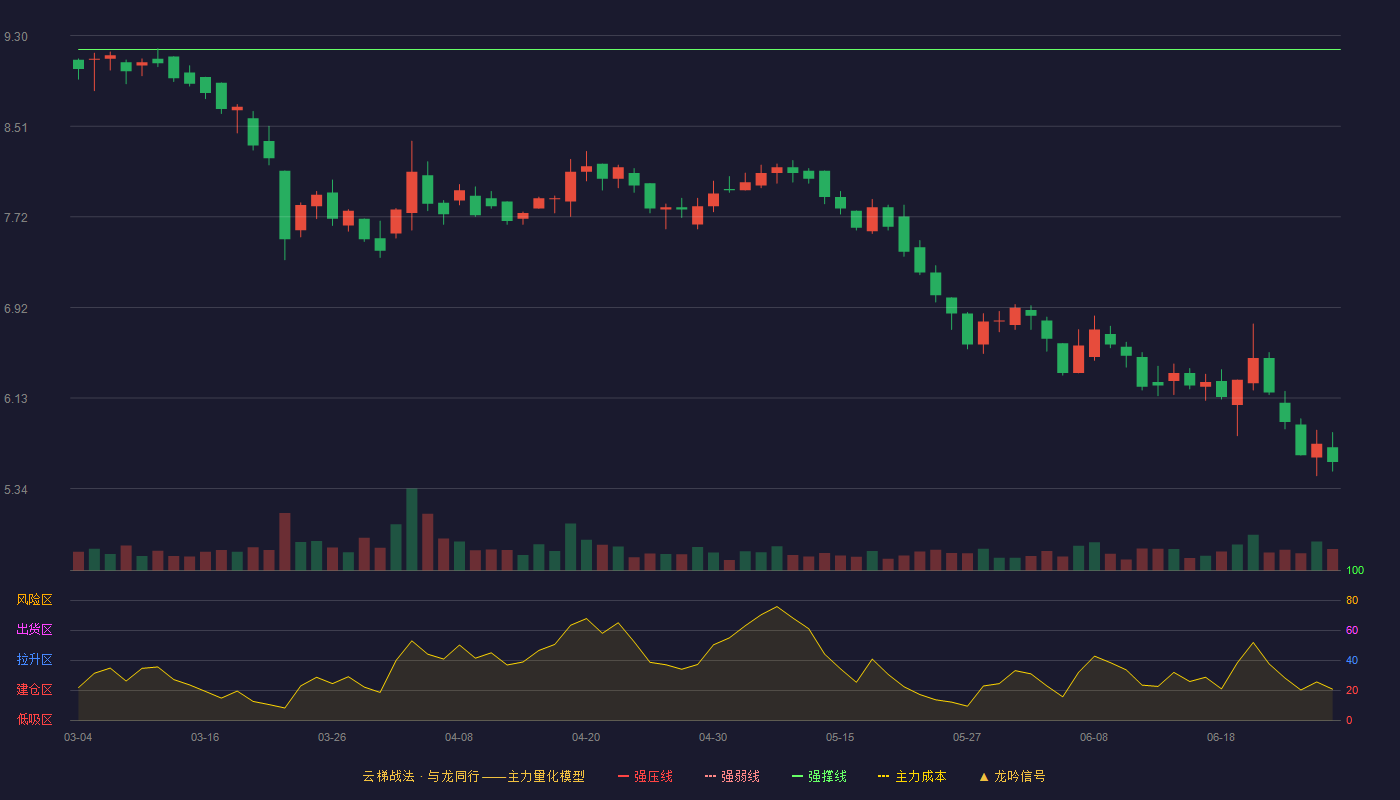Click the white horizontal line above the candlesticks
Image resolution: width=1400 pixels, height=800 pixels.
tap(709, 49)
